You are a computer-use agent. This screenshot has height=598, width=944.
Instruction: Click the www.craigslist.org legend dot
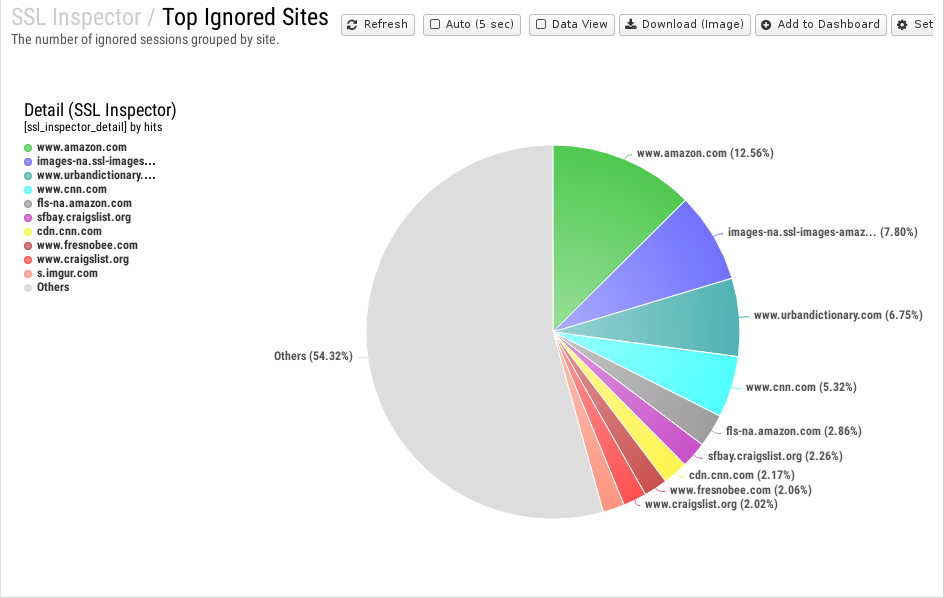tap(28, 260)
